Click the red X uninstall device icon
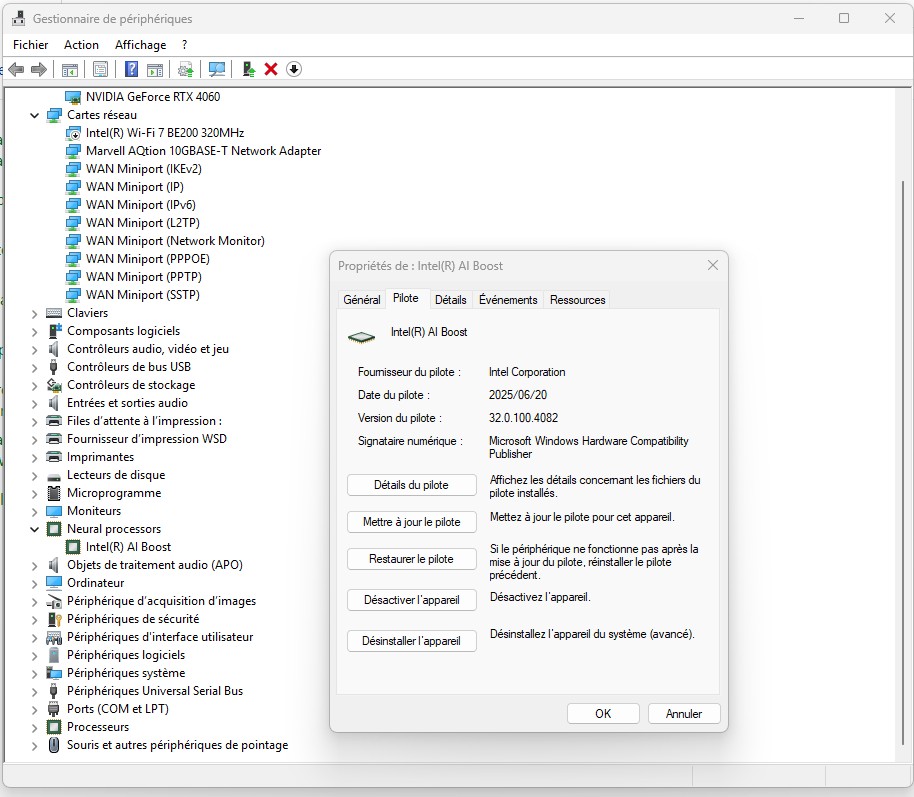This screenshot has height=797, width=914. tap(270, 69)
